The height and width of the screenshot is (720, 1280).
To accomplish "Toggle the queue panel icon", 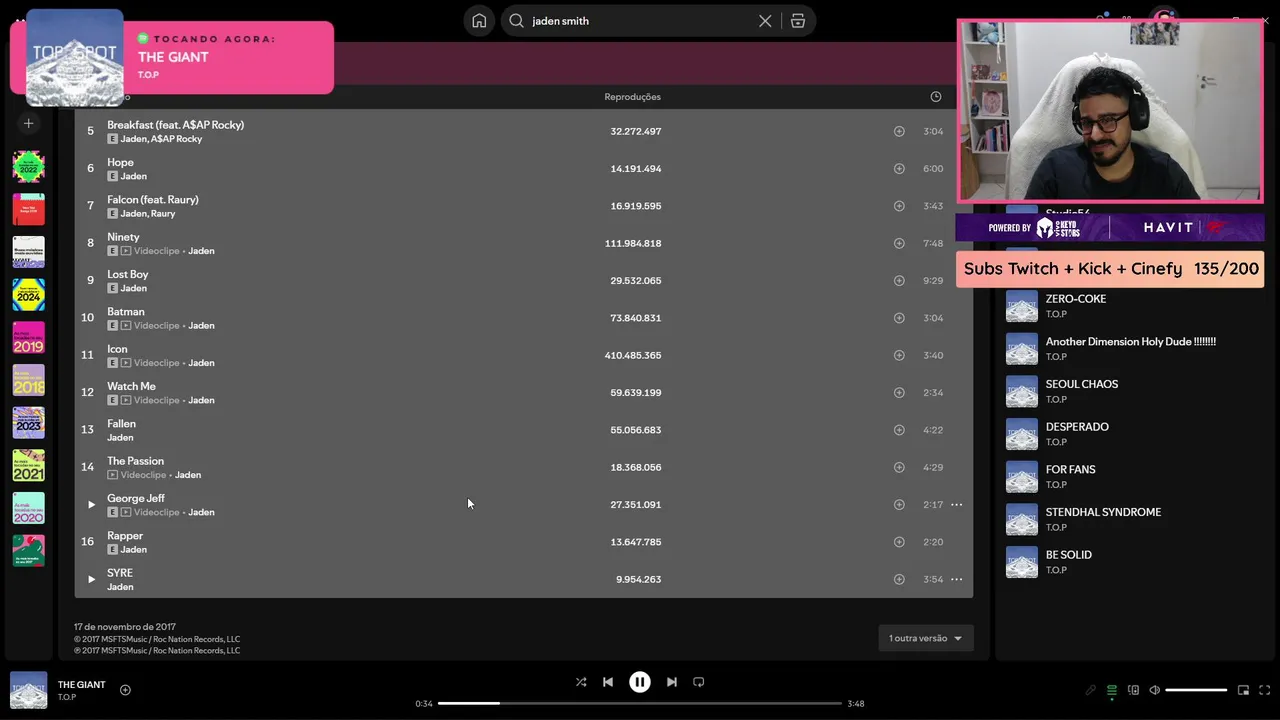I will coord(1112,690).
